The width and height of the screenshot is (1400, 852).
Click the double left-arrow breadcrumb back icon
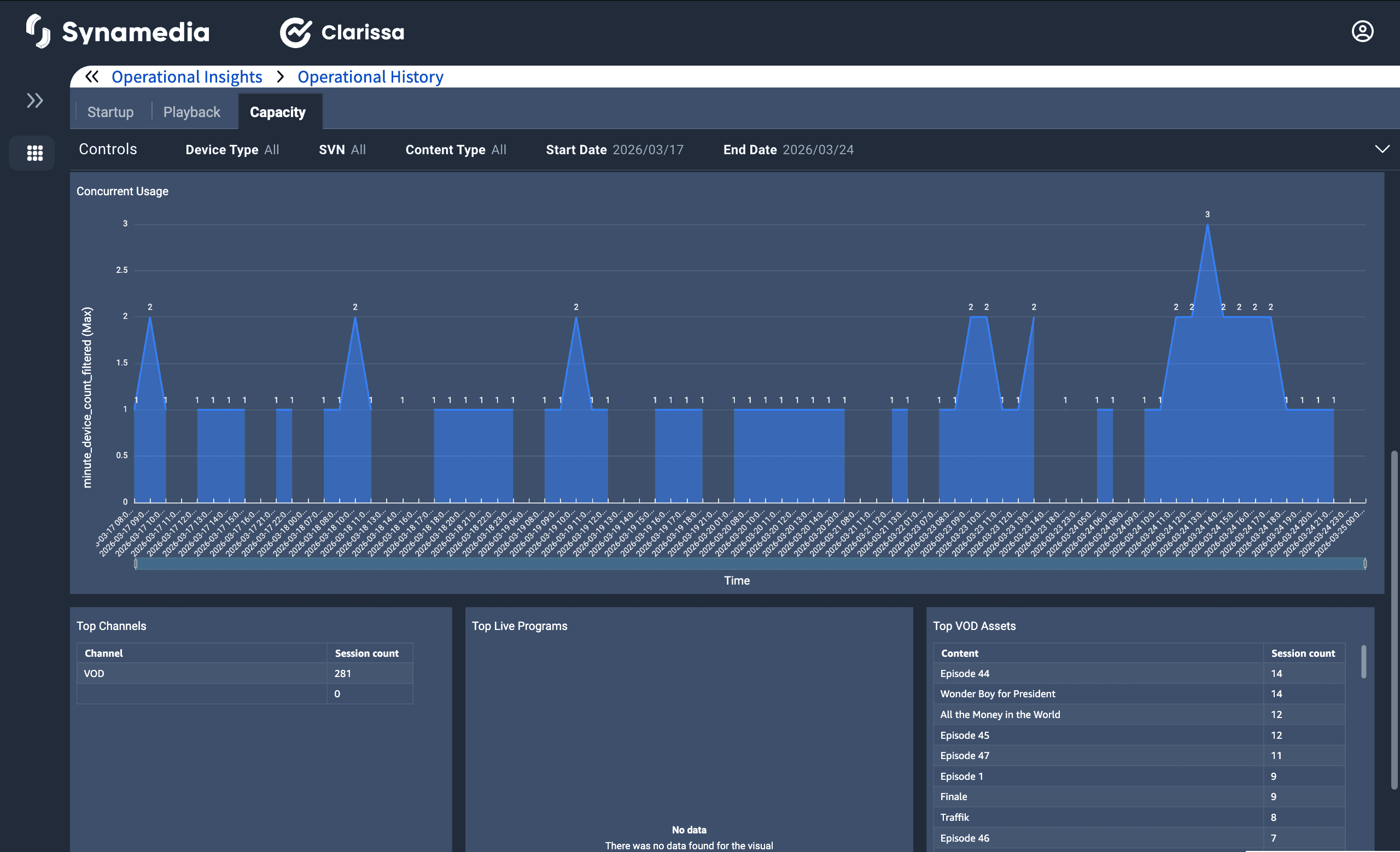92,77
